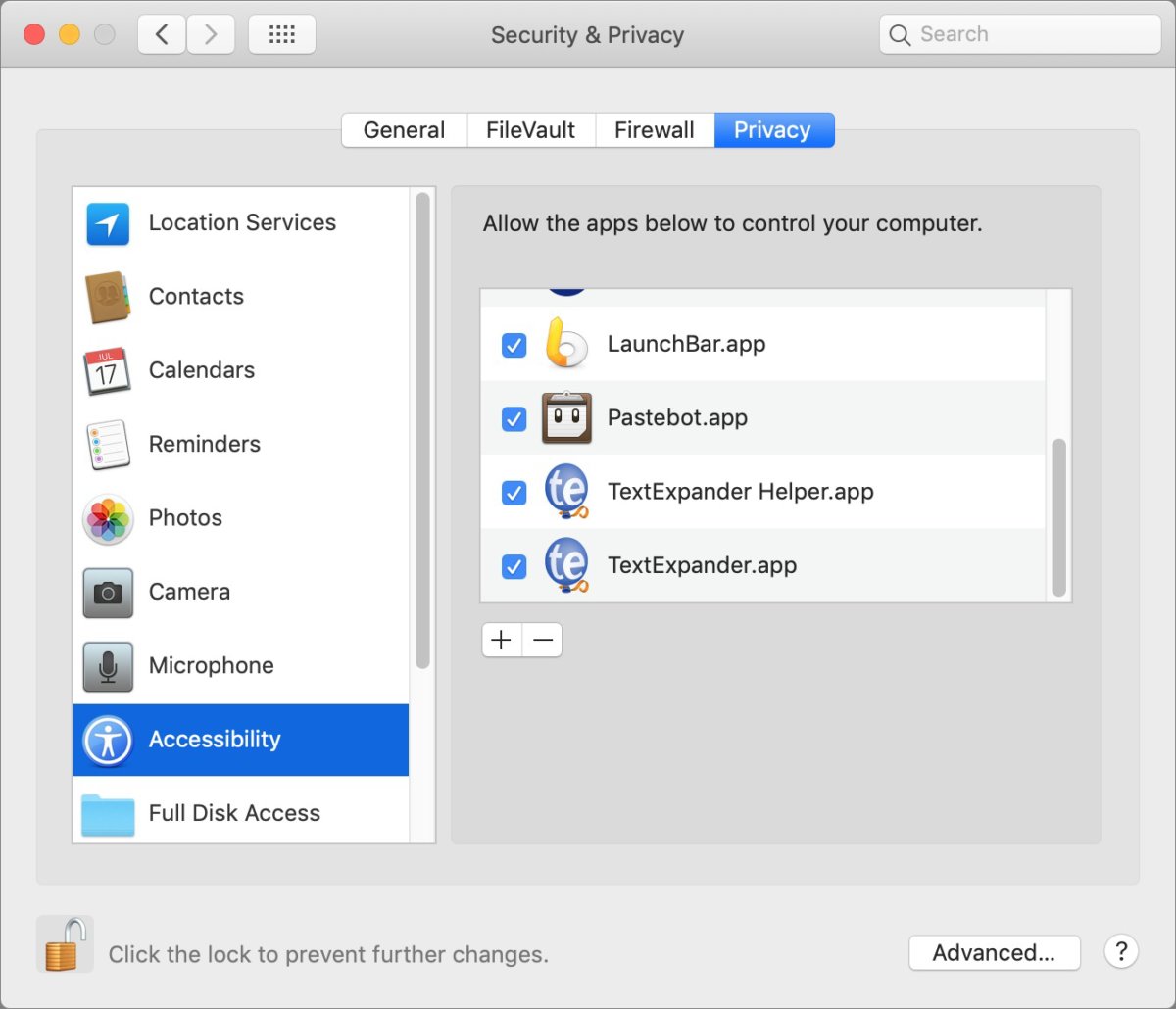The height and width of the screenshot is (1009, 1176).
Task: Open the Firewall tab
Action: [654, 130]
